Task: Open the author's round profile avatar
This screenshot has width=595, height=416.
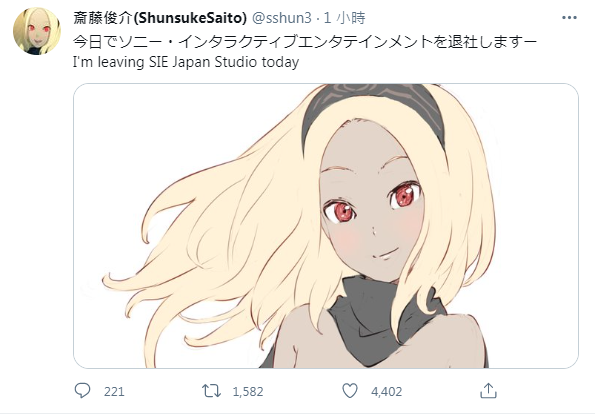Action: [x=37, y=31]
